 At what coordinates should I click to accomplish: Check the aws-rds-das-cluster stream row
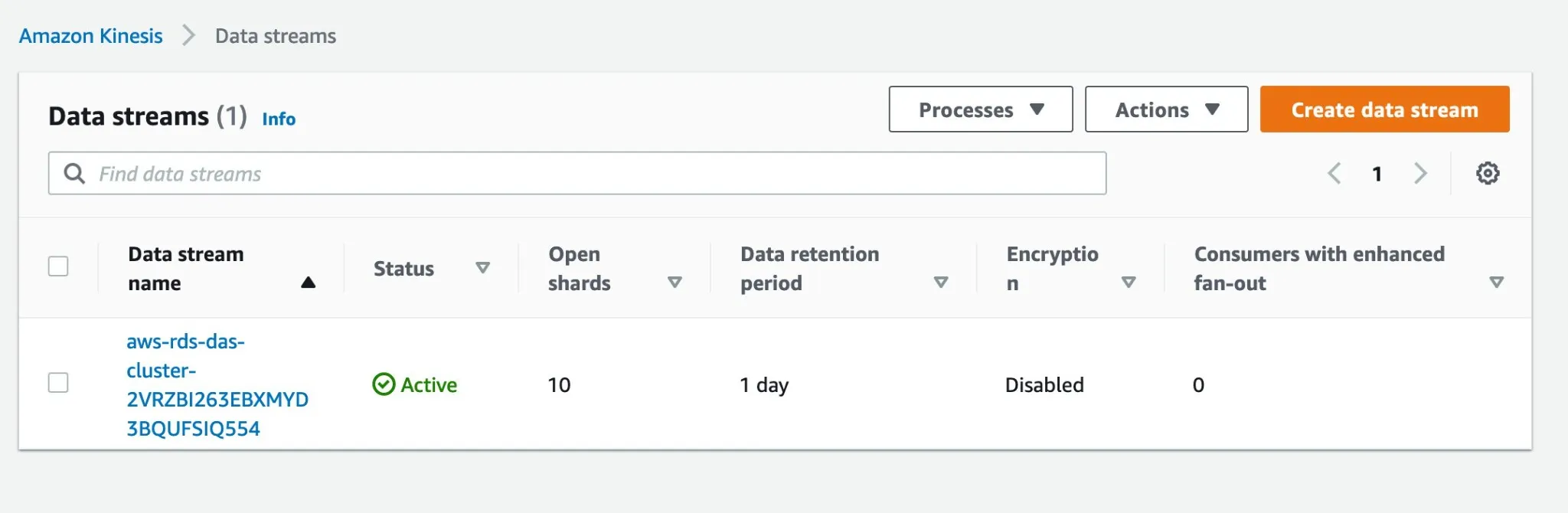point(58,383)
